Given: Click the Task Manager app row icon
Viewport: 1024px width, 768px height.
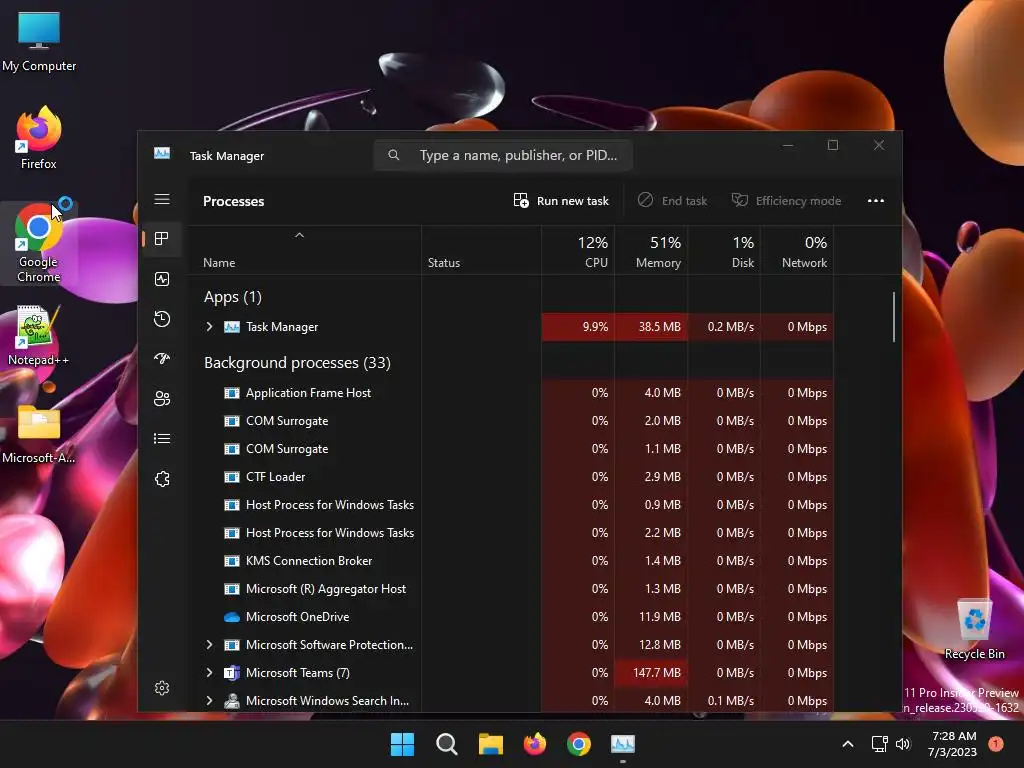Looking at the screenshot, I should (x=232, y=327).
